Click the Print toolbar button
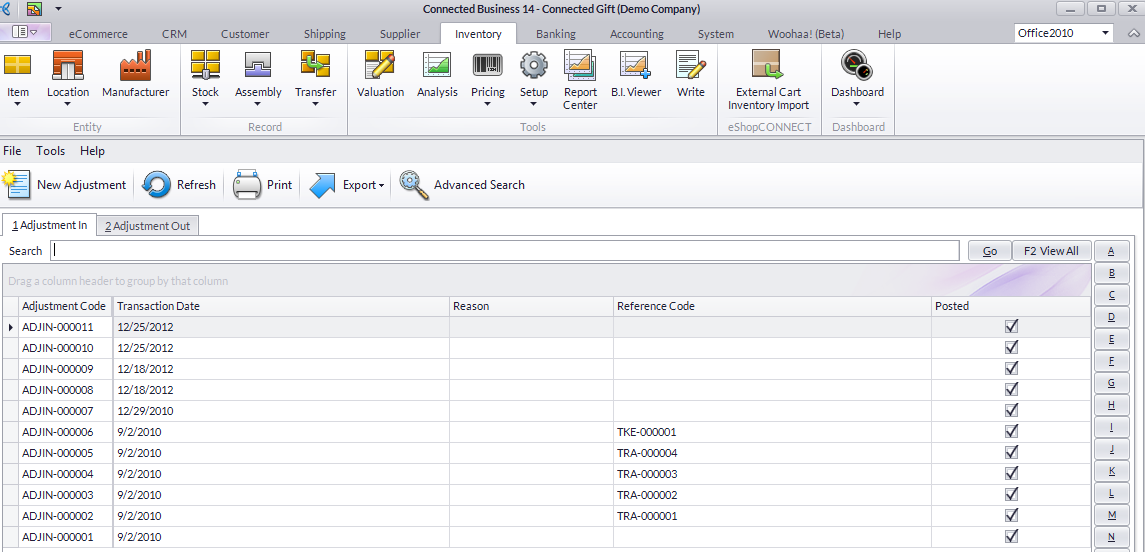 [x=263, y=185]
